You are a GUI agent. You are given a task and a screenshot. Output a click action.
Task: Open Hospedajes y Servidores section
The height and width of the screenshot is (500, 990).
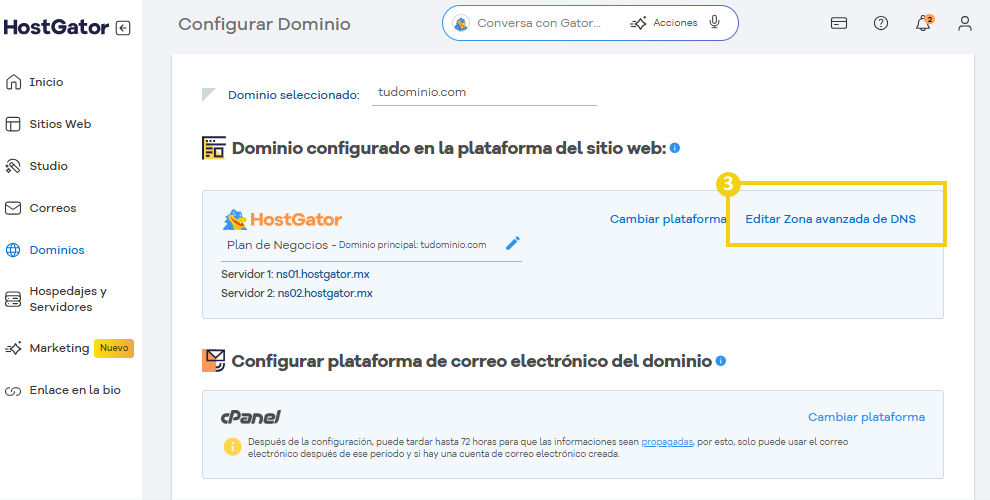click(x=68, y=299)
